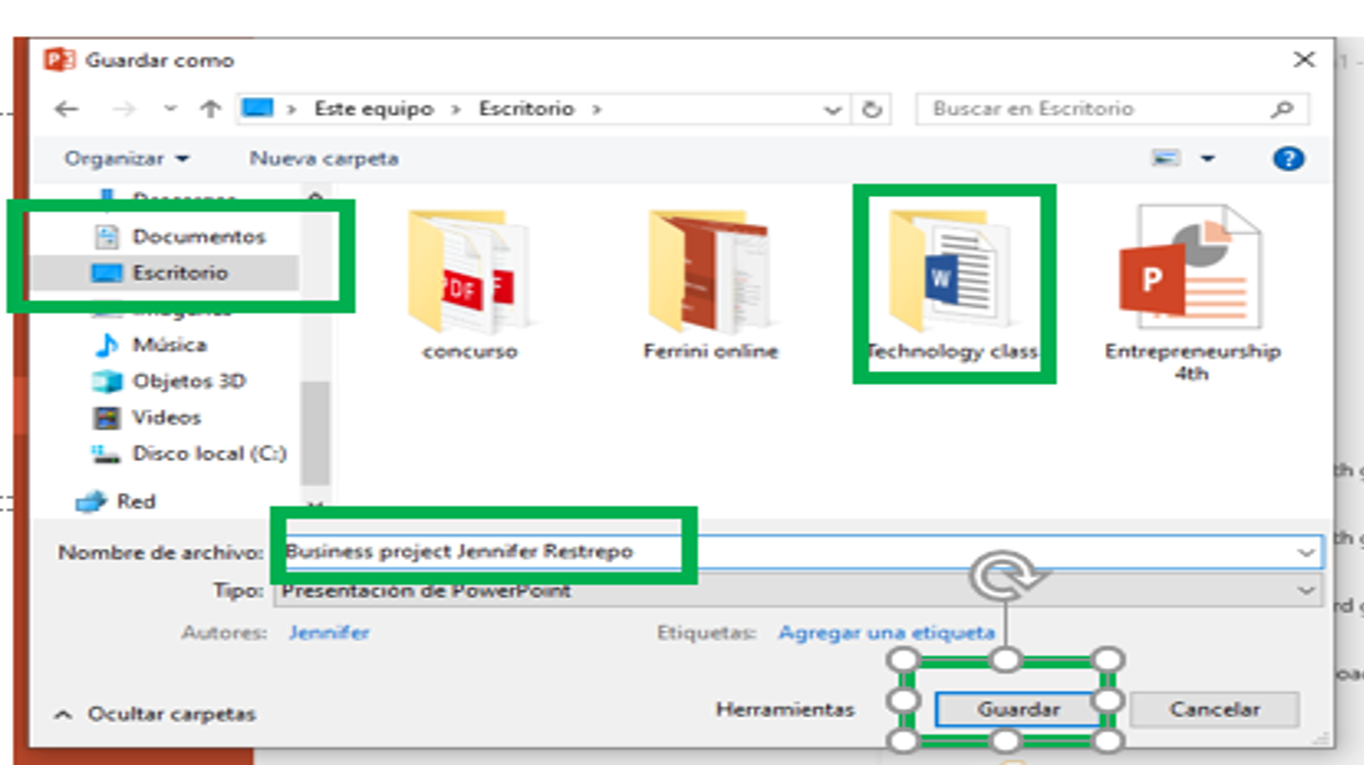Open the Organizar menu

tap(126, 158)
